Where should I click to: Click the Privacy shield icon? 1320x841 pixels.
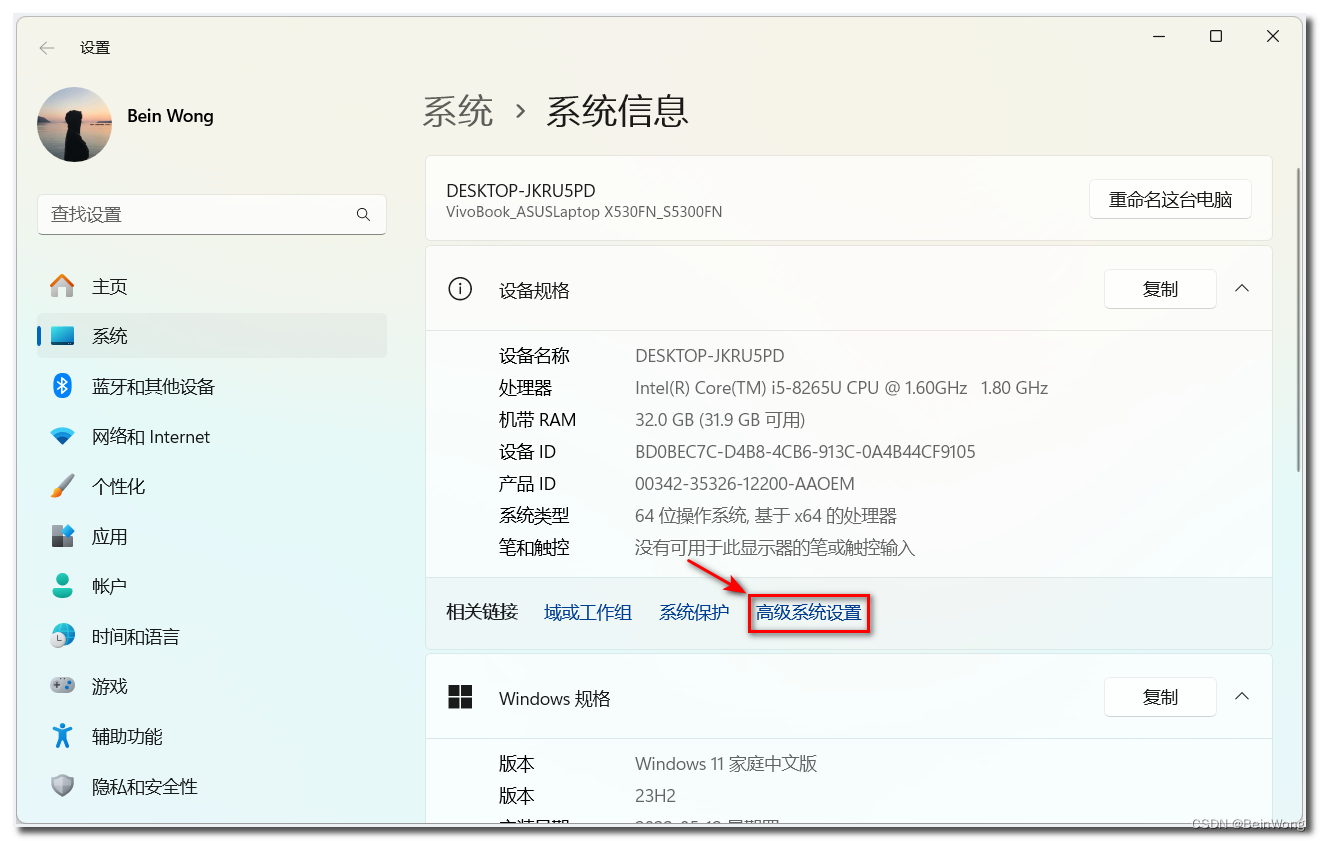tap(62, 786)
